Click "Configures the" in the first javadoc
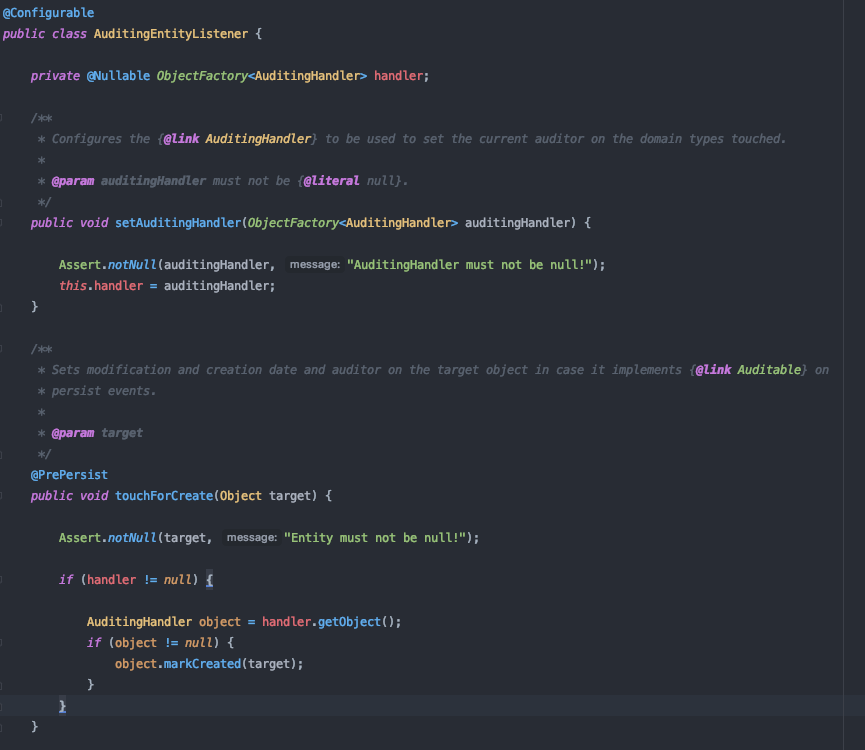Image resolution: width=865 pixels, height=750 pixels. 101,138
